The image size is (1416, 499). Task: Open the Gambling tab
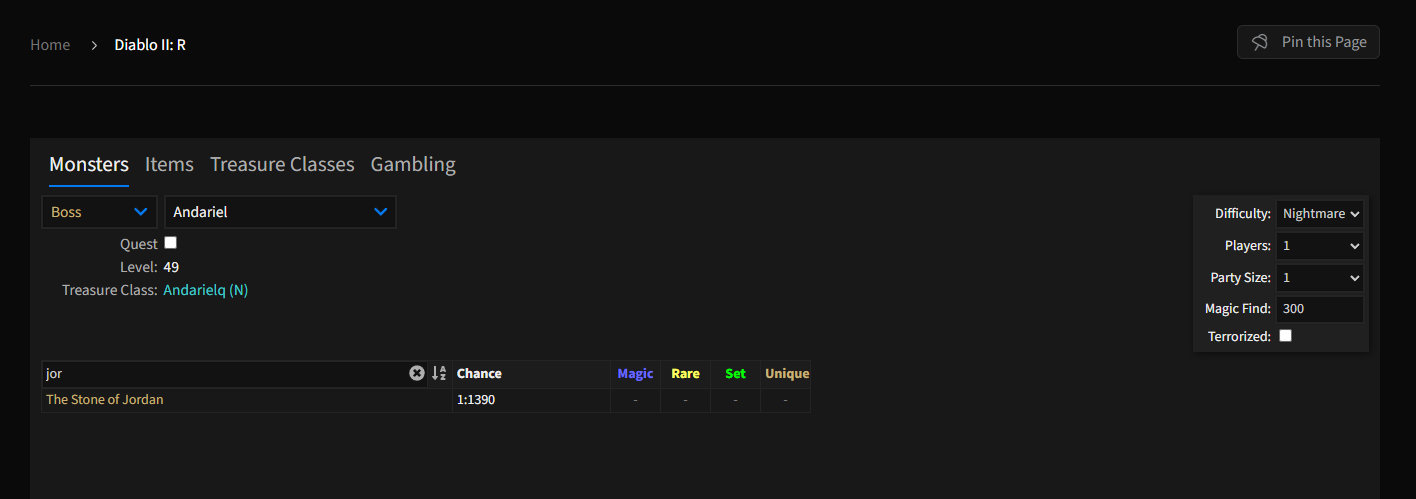tap(413, 165)
